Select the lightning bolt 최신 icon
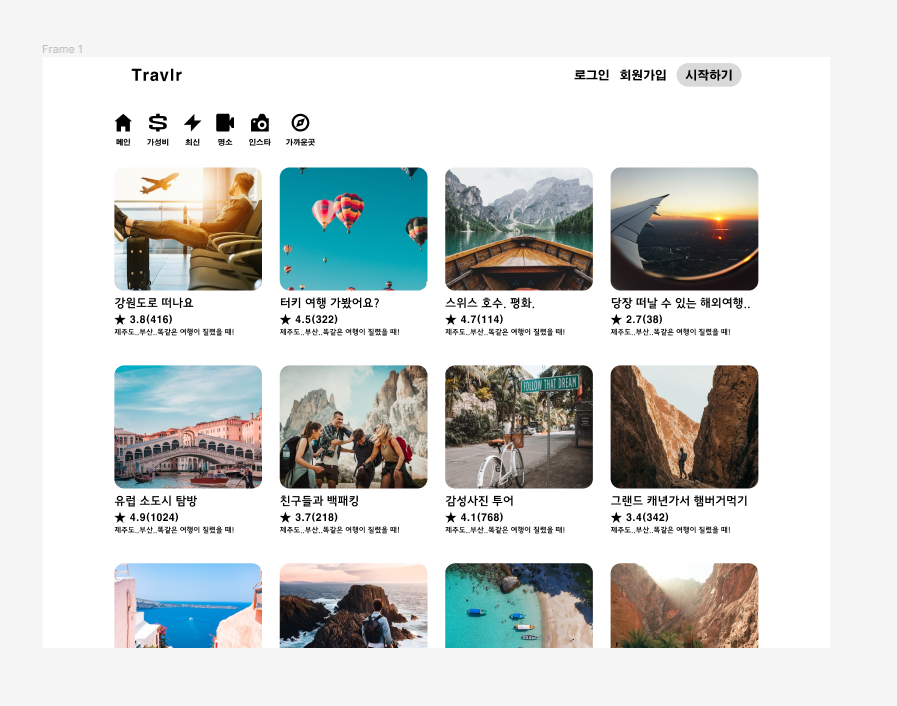Screen dimensions: 897x706 tap(193, 123)
